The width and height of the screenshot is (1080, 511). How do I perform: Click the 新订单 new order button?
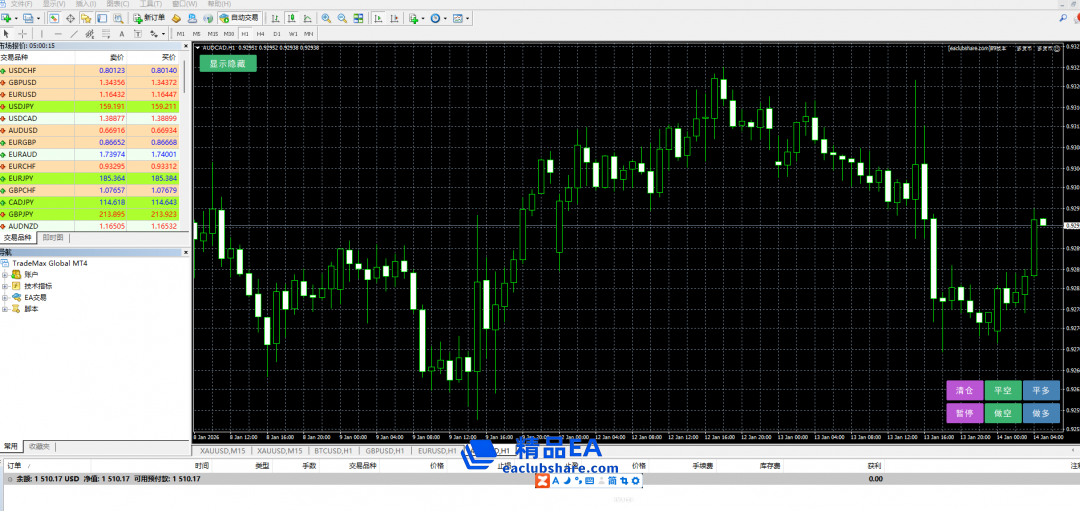pyautogui.click(x=149, y=18)
